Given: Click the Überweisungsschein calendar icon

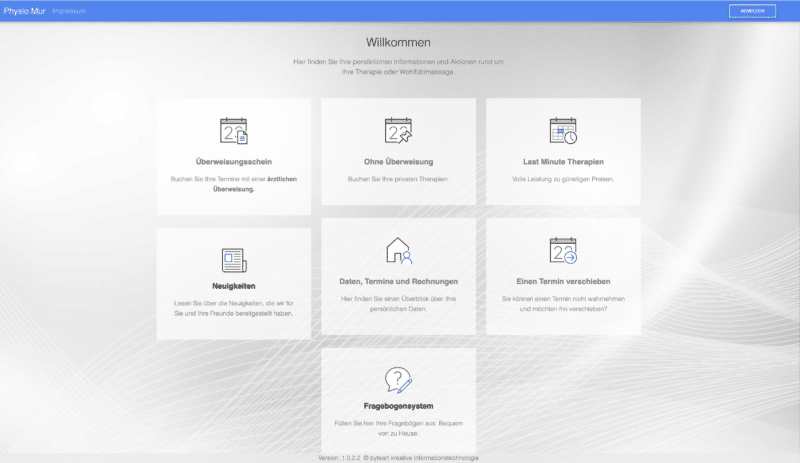Looking at the screenshot, I should (x=234, y=131).
